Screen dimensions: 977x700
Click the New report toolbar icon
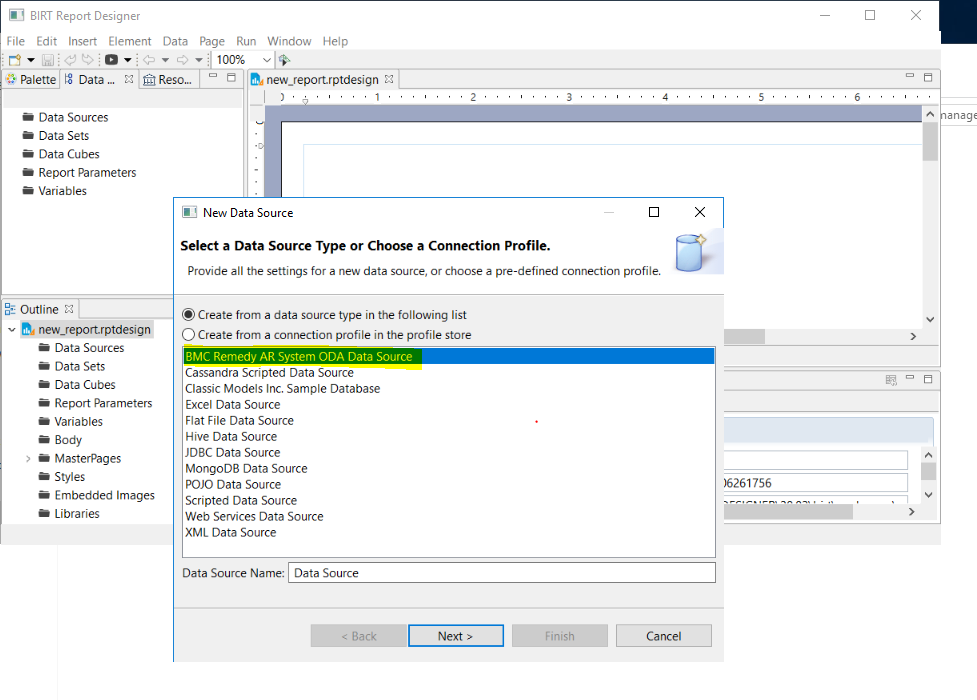pos(14,60)
